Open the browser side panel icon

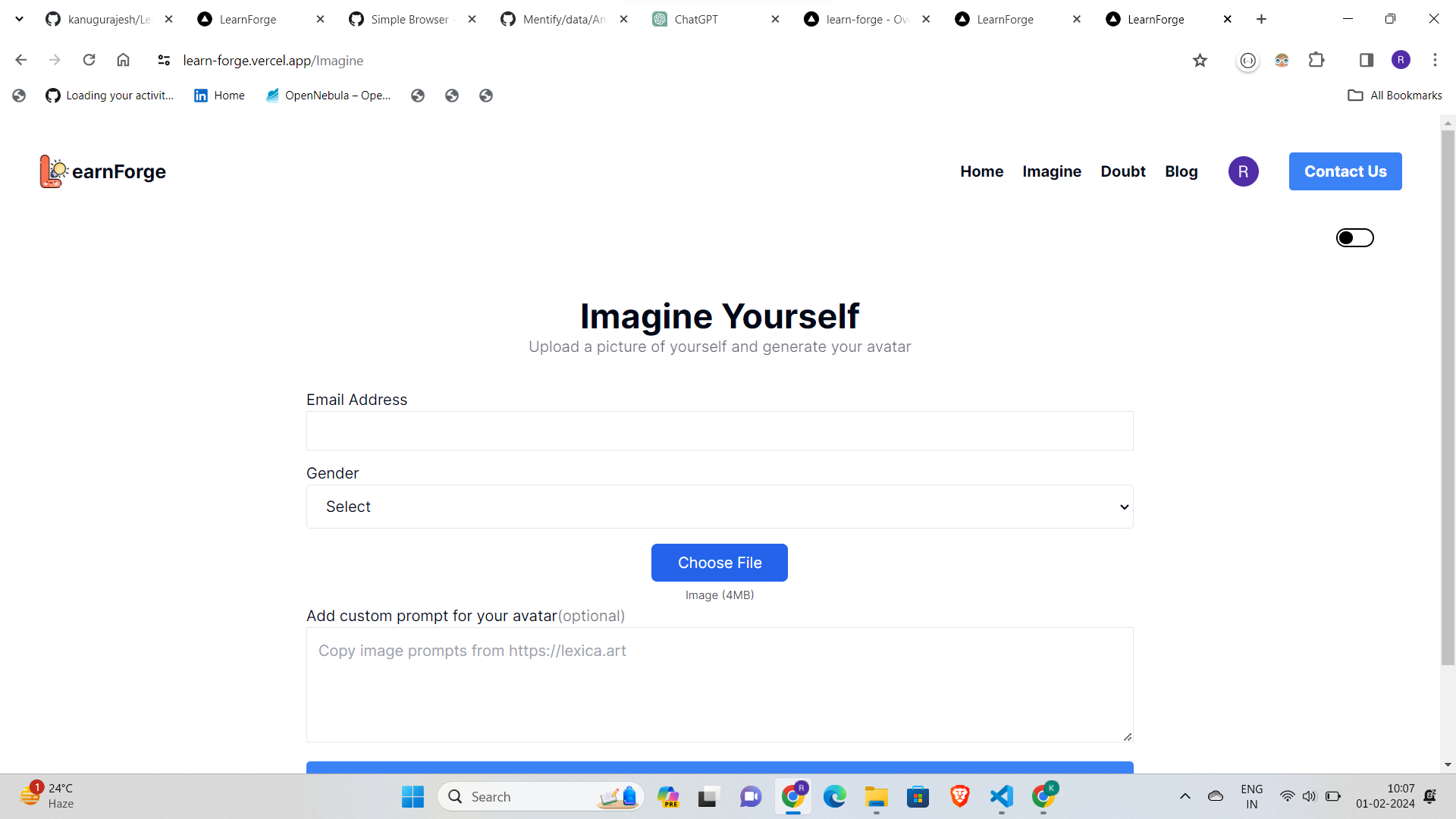coord(1367,61)
